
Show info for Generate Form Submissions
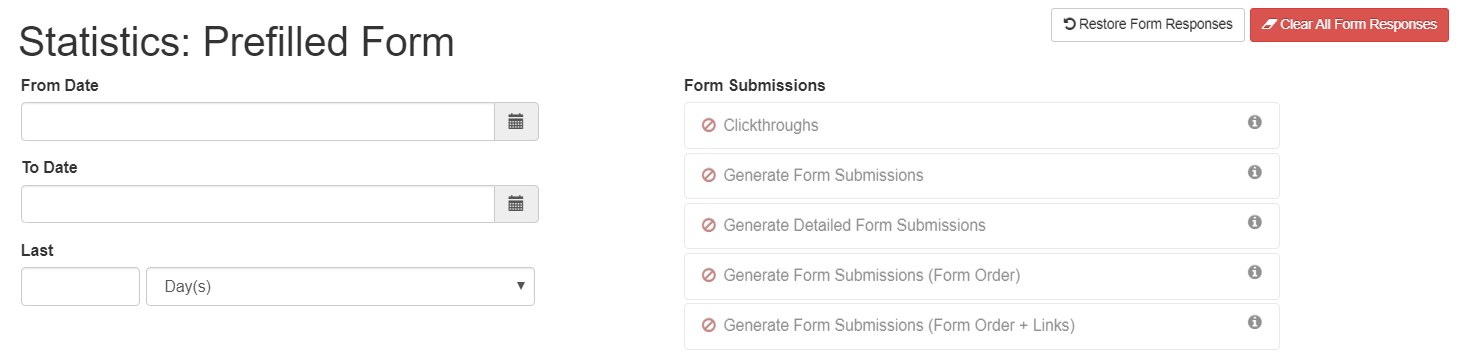1254,172
